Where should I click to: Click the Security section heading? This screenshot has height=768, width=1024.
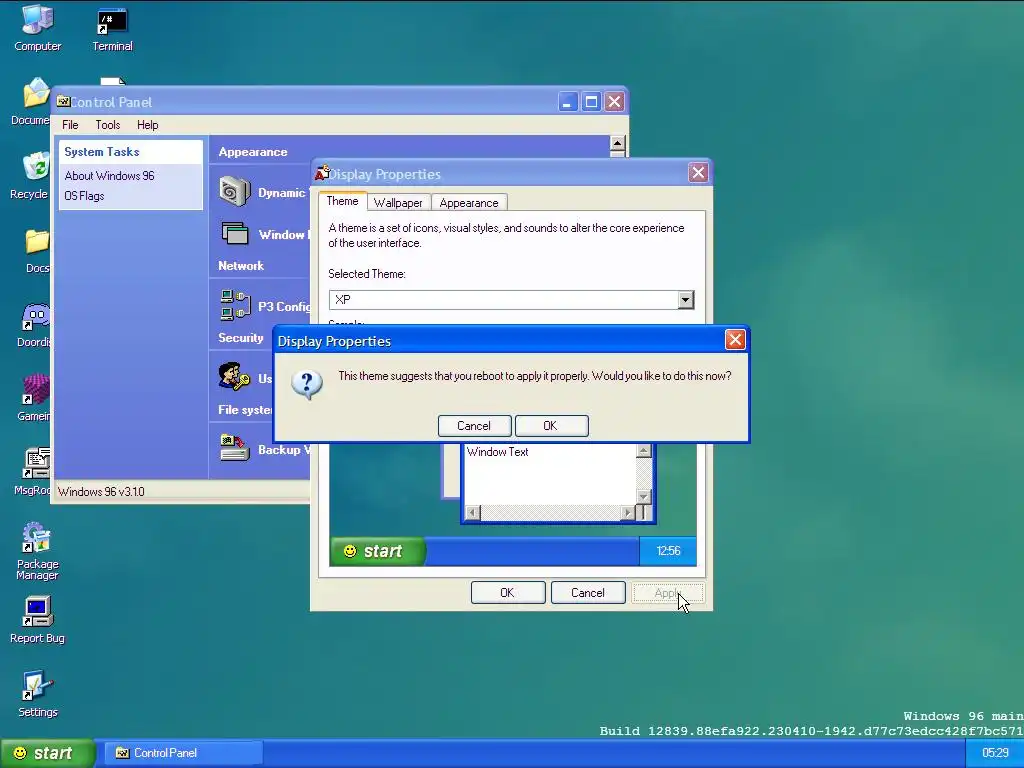tap(240, 338)
